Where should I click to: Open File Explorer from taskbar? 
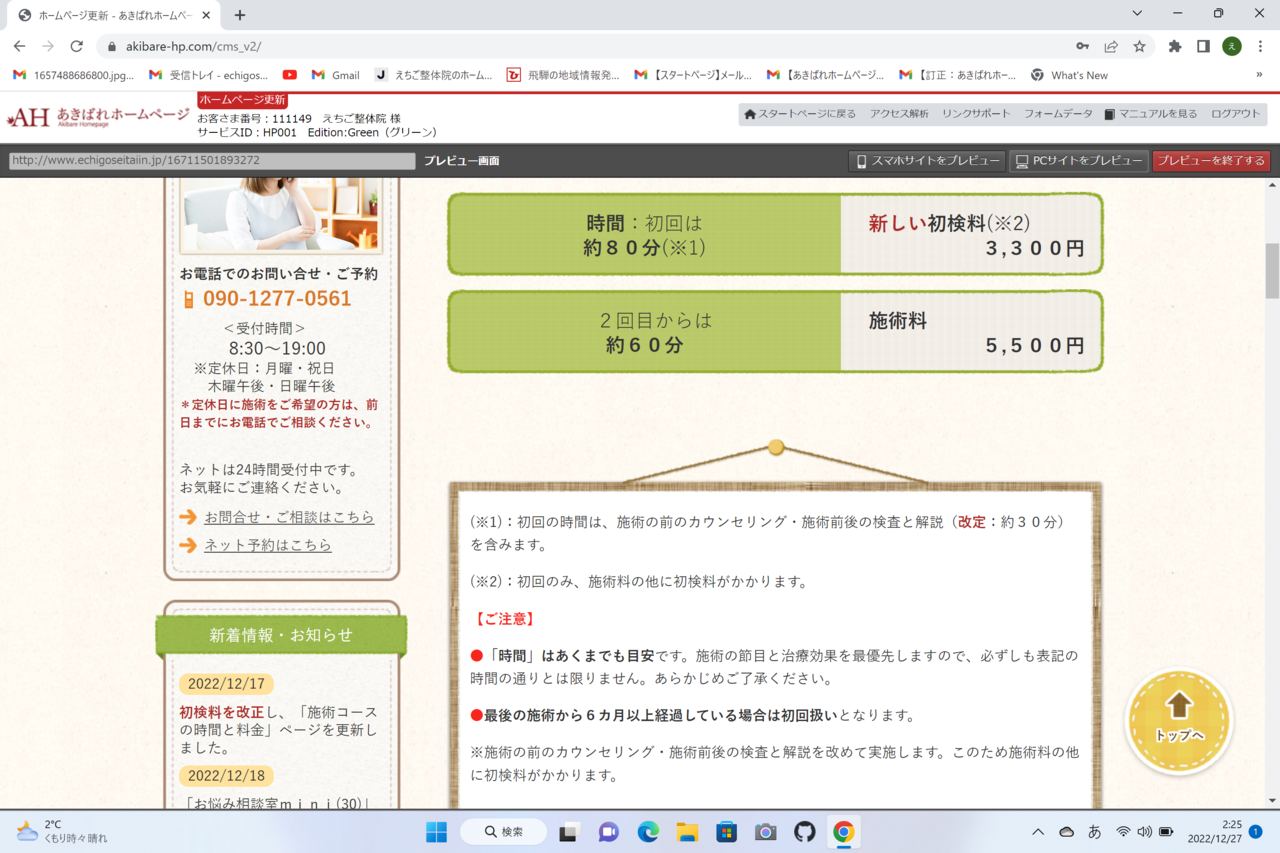click(687, 832)
